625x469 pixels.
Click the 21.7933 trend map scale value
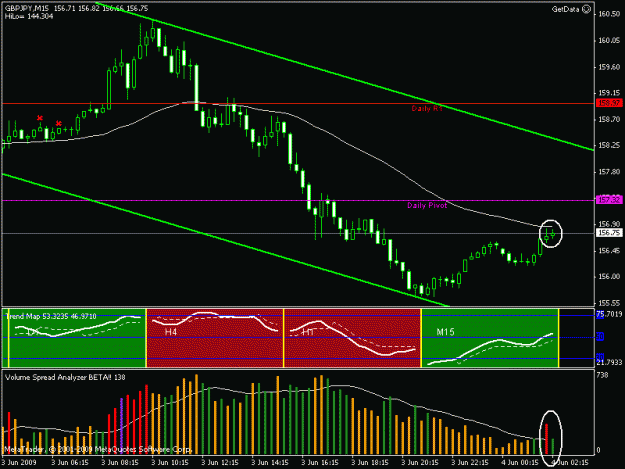(x=609, y=362)
